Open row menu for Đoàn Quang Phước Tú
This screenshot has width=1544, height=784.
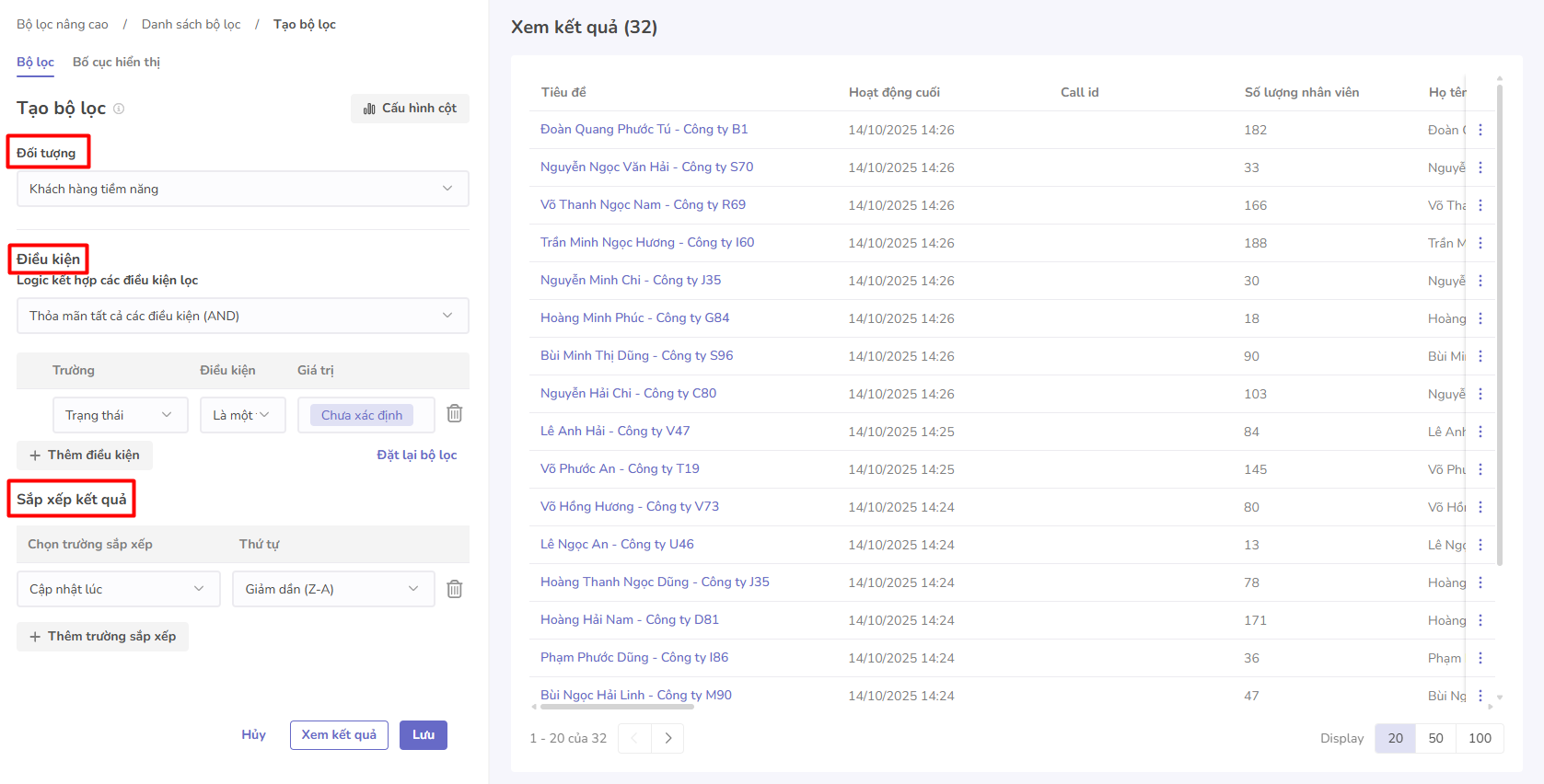[x=1480, y=130]
